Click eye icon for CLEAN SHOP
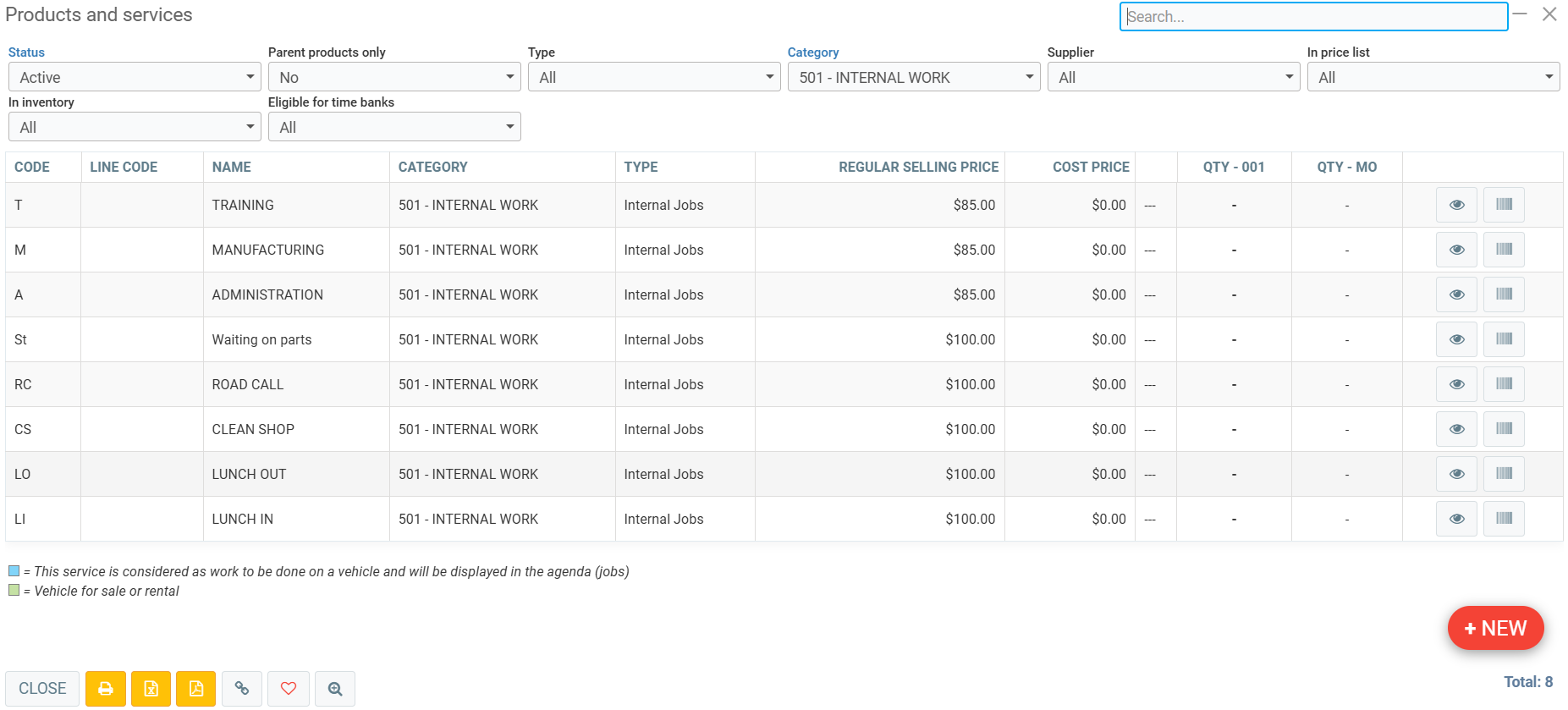 pyautogui.click(x=1456, y=429)
